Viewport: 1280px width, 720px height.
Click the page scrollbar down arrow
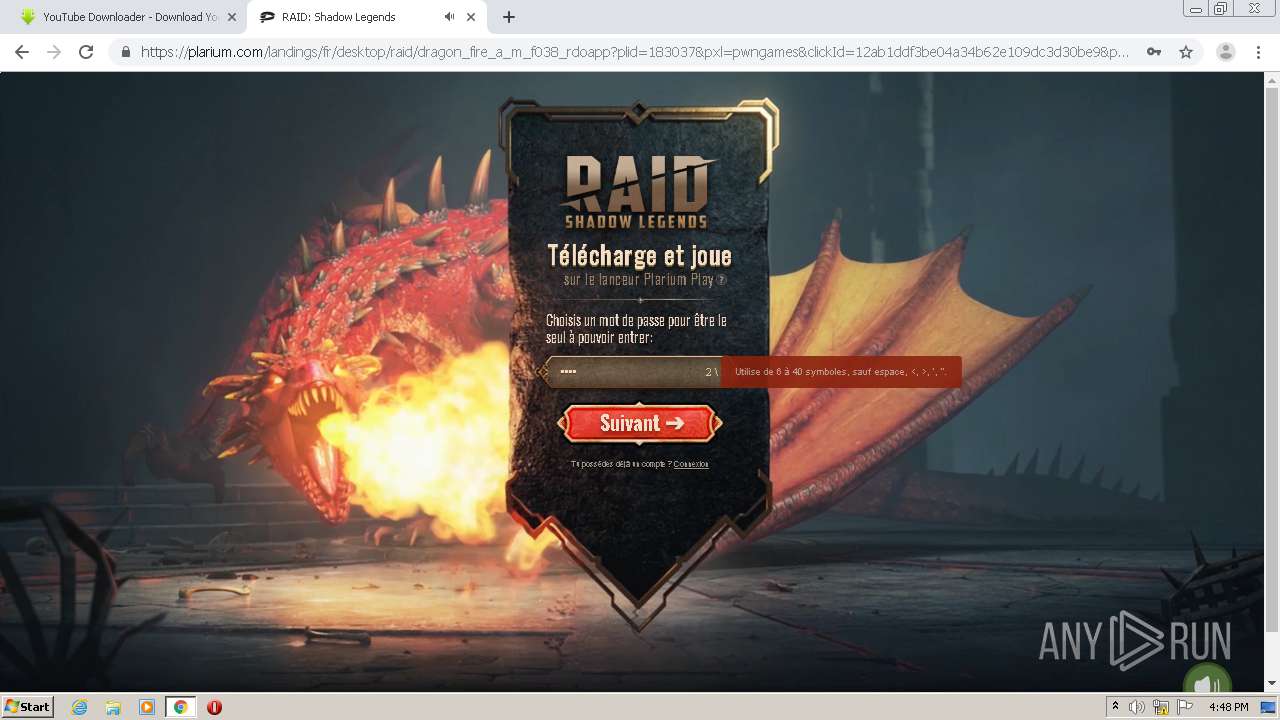click(x=1272, y=684)
